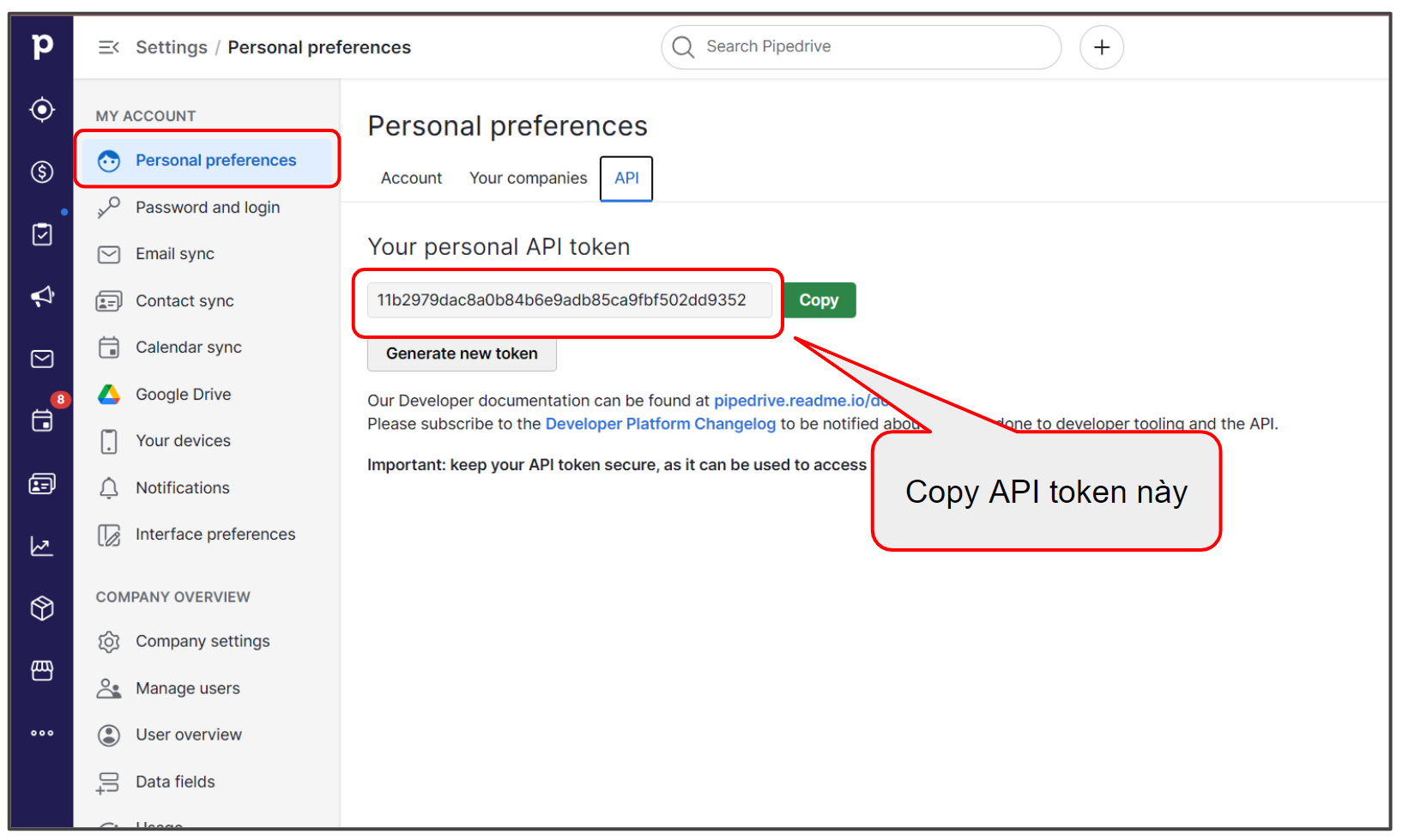Open the Leads radar icon in sidebar

pos(42,110)
